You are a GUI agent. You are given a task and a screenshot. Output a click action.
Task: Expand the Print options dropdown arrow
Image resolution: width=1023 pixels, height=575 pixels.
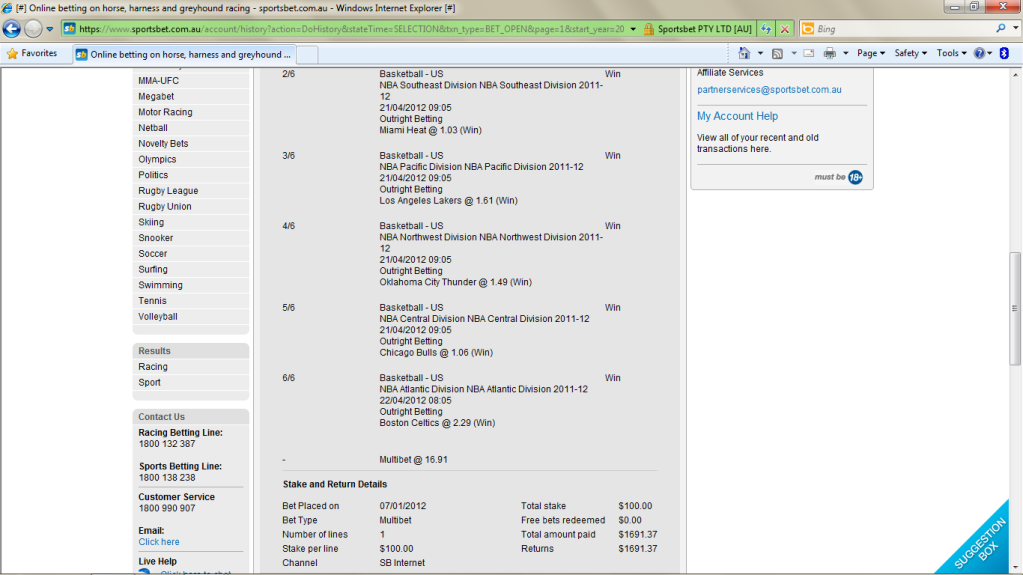coord(846,54)
